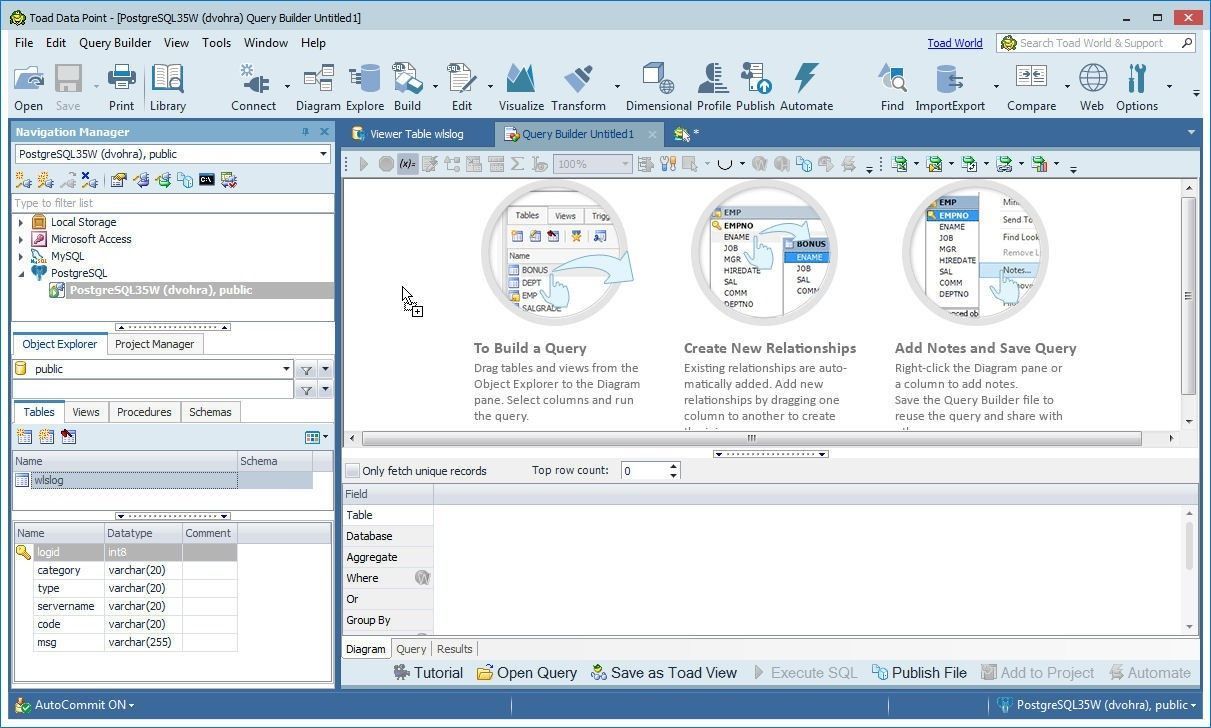Open the Library from the toolbar
1211x728 pixels.
(168, 87)
